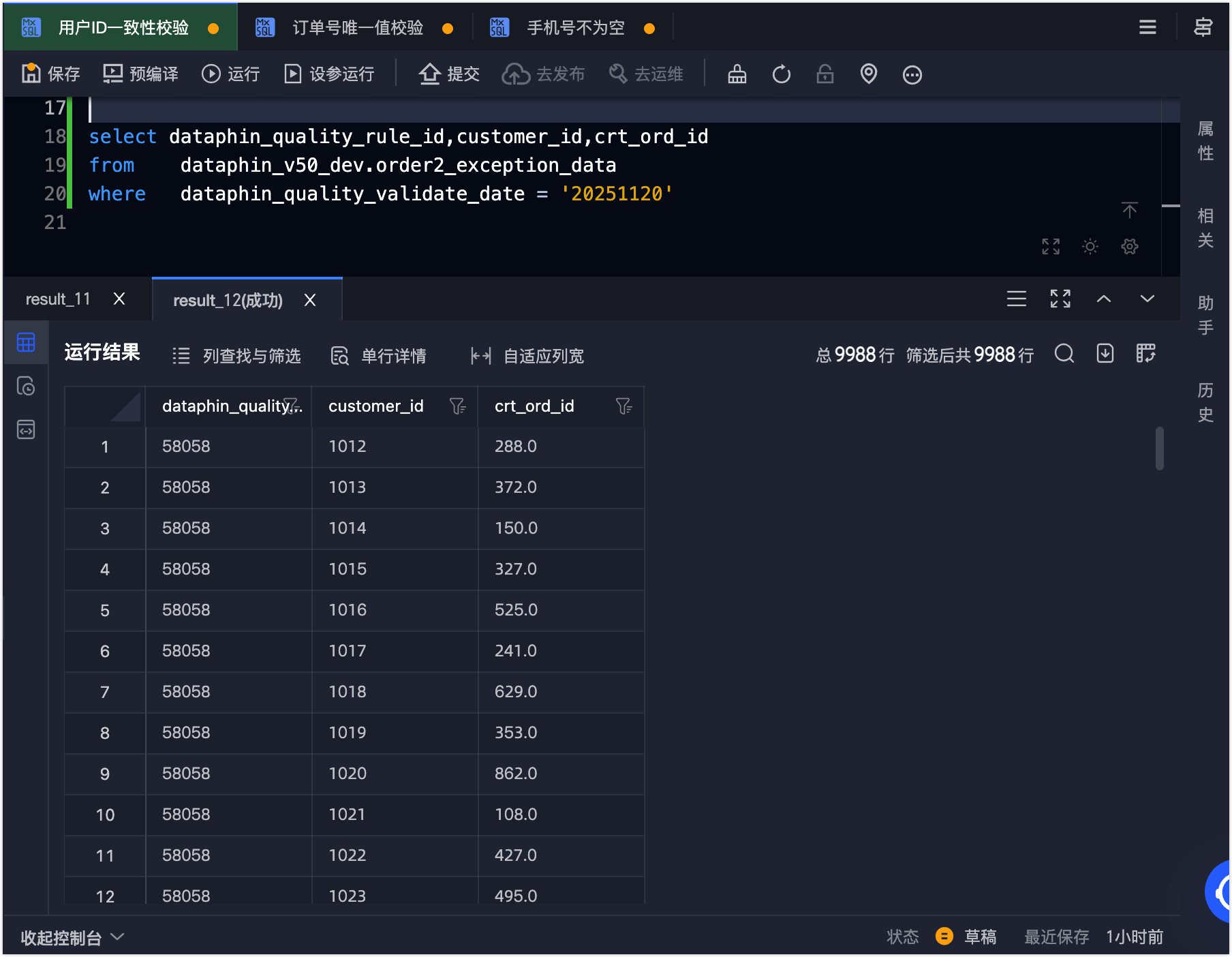Collapse the console with 收起控制台

(72, 938)
